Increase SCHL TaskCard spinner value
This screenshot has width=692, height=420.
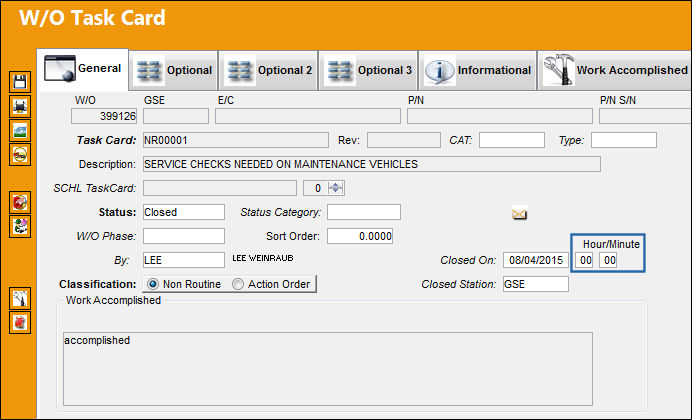pos(336,185)
